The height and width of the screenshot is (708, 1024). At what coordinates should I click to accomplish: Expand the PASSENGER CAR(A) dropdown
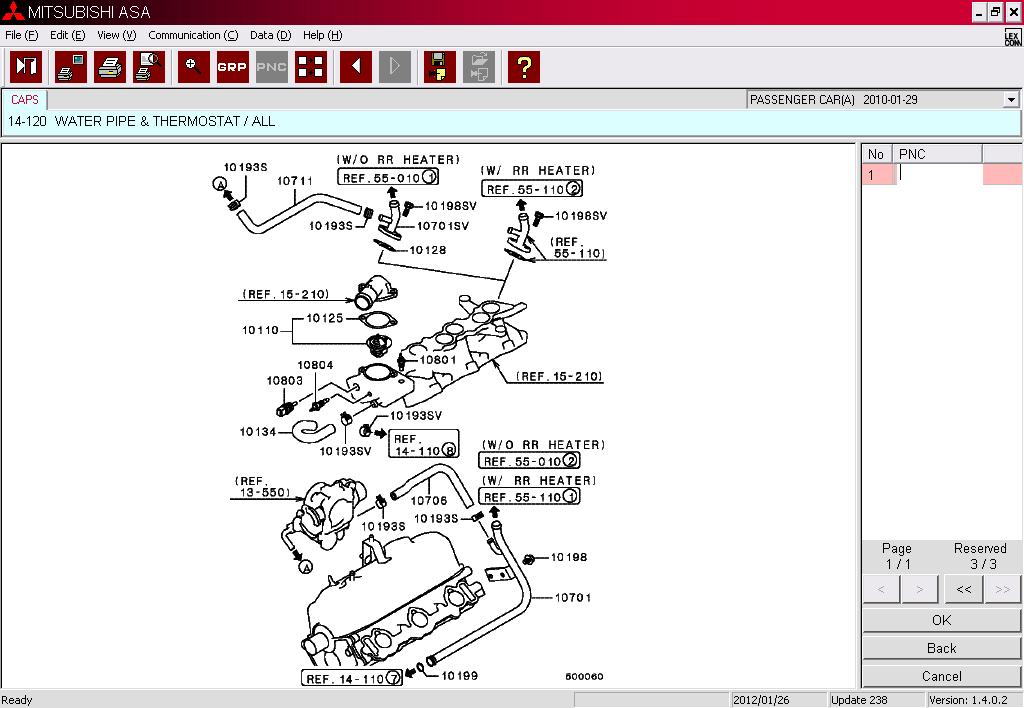(1011, 100)
